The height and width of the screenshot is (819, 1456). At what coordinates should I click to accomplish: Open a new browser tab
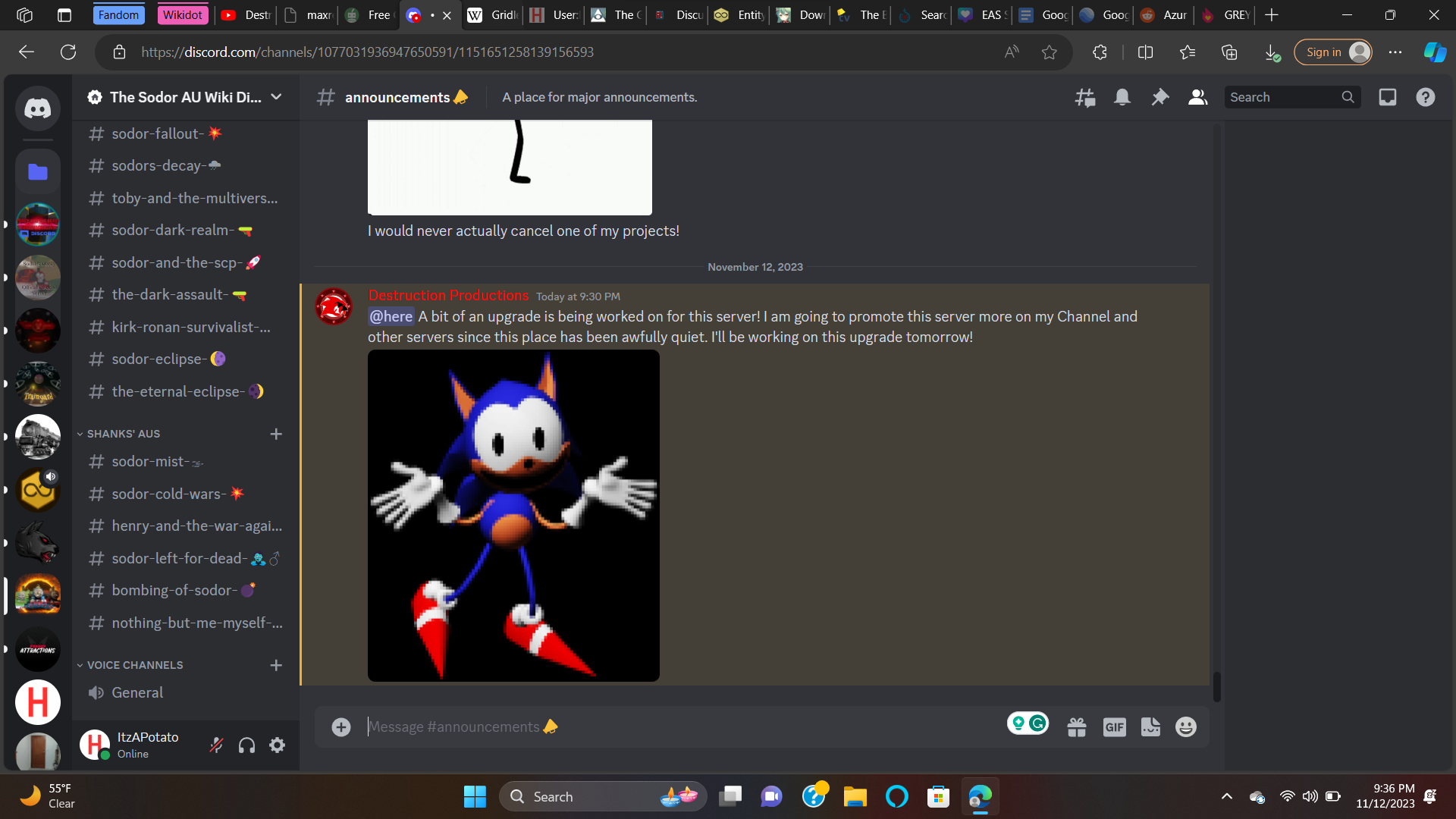[1272, 14]
